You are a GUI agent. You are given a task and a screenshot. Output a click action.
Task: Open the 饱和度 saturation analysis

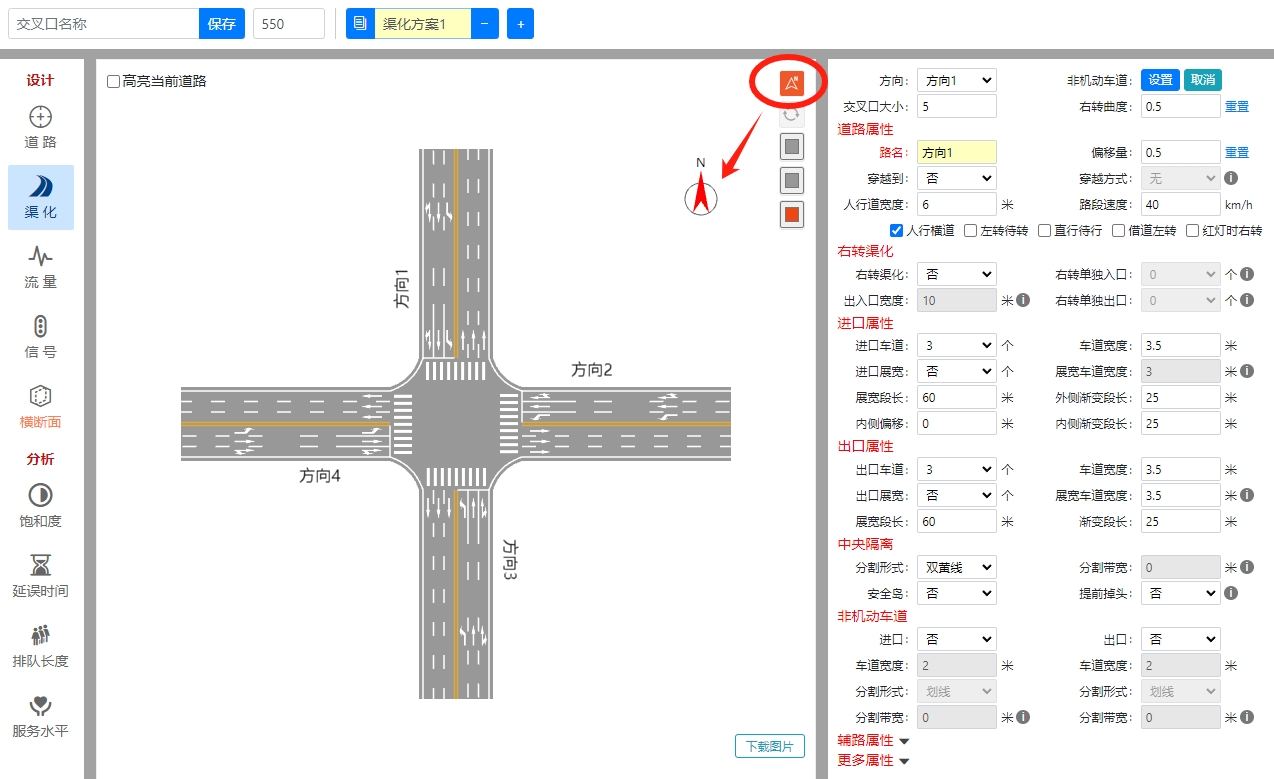coord(41,507)
